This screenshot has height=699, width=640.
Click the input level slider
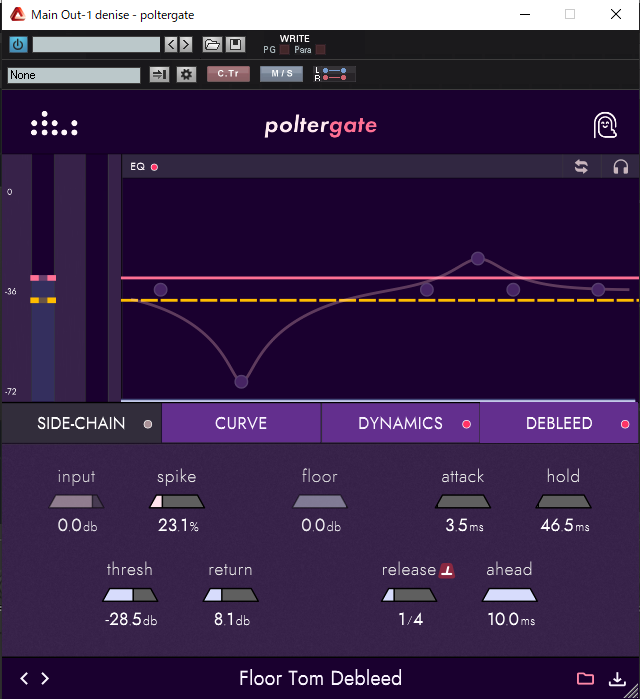76,502
